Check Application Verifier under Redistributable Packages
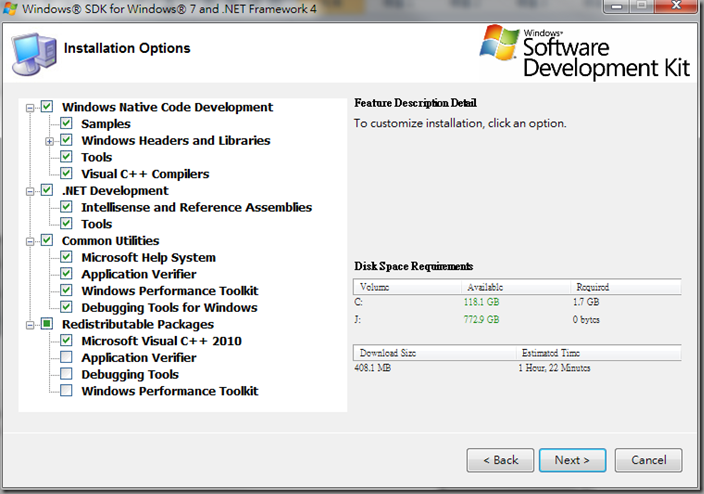704x494 pixels. [66, 357]
